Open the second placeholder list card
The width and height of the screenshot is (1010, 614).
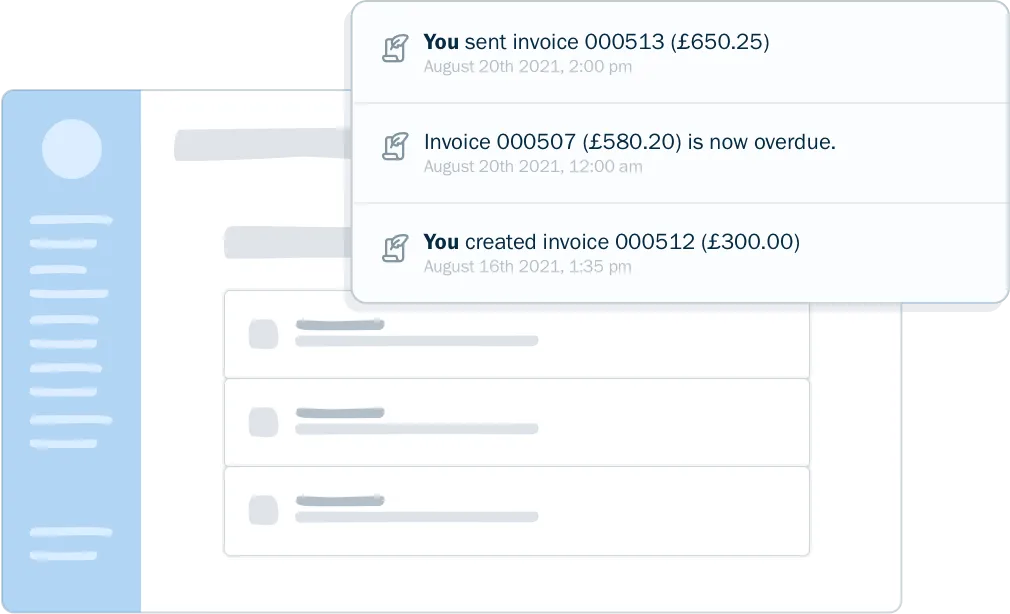517,423
